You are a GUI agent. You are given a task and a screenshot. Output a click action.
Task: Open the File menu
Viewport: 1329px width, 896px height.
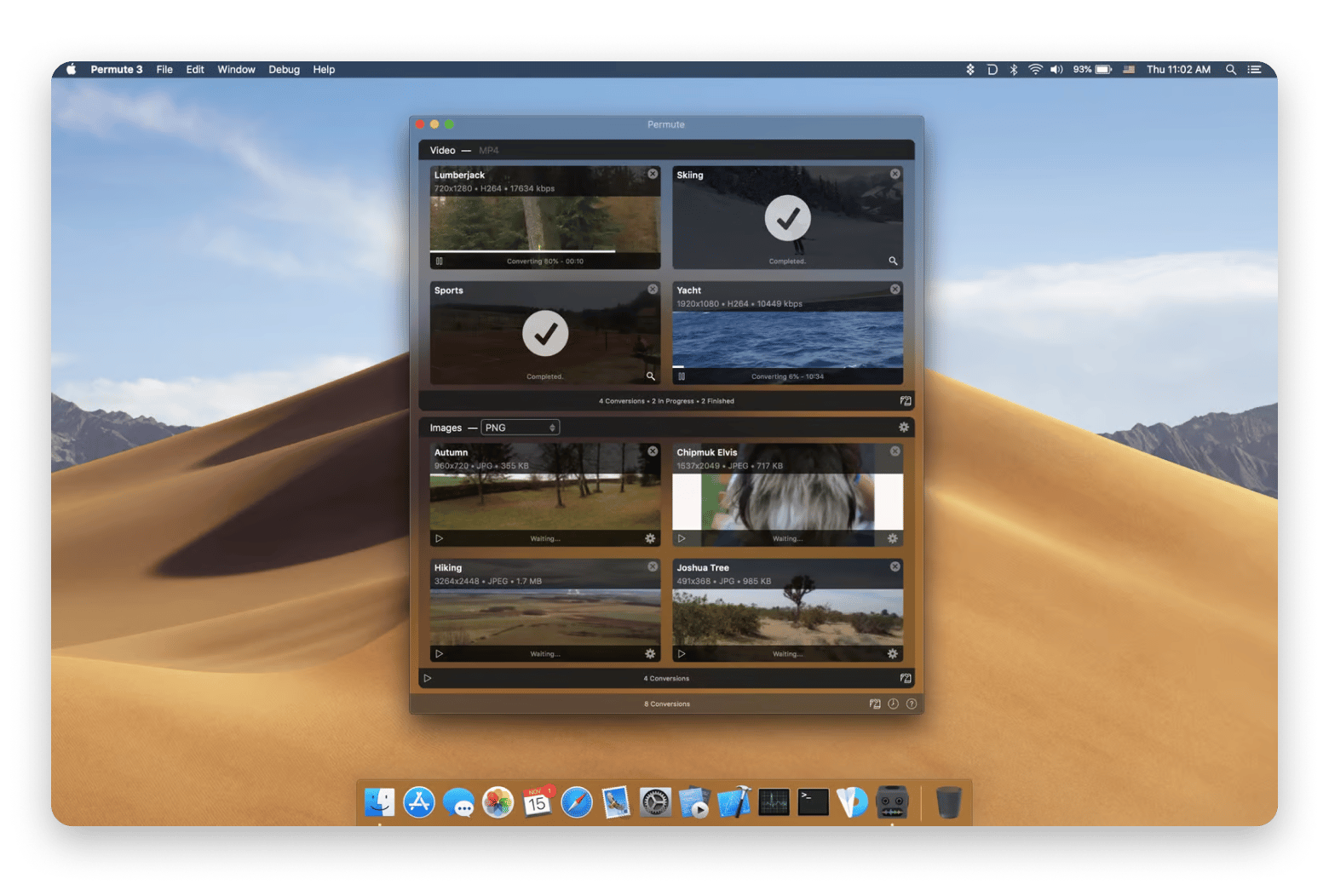click(x=164, y=70)
